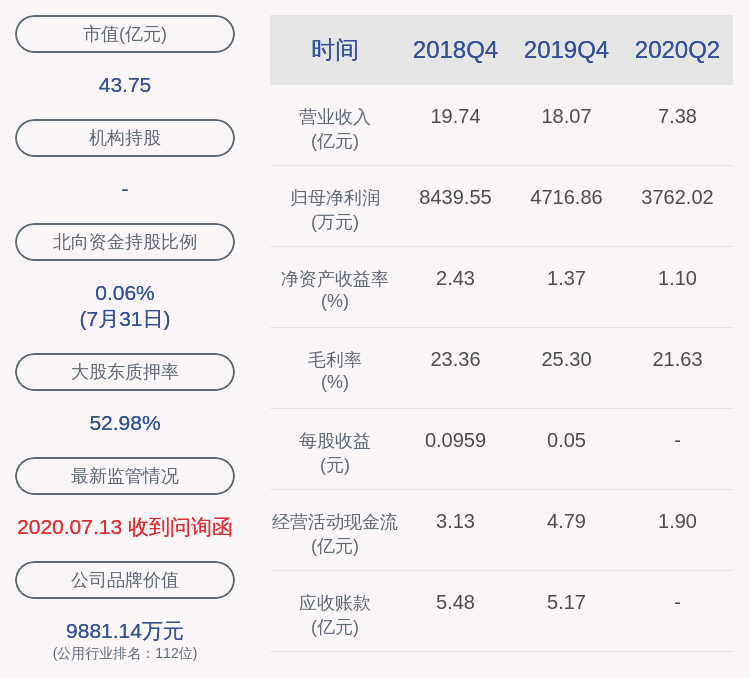Click the 归母净利润(万元) row label
The image size is (750, 678).
tap(335, 210)
